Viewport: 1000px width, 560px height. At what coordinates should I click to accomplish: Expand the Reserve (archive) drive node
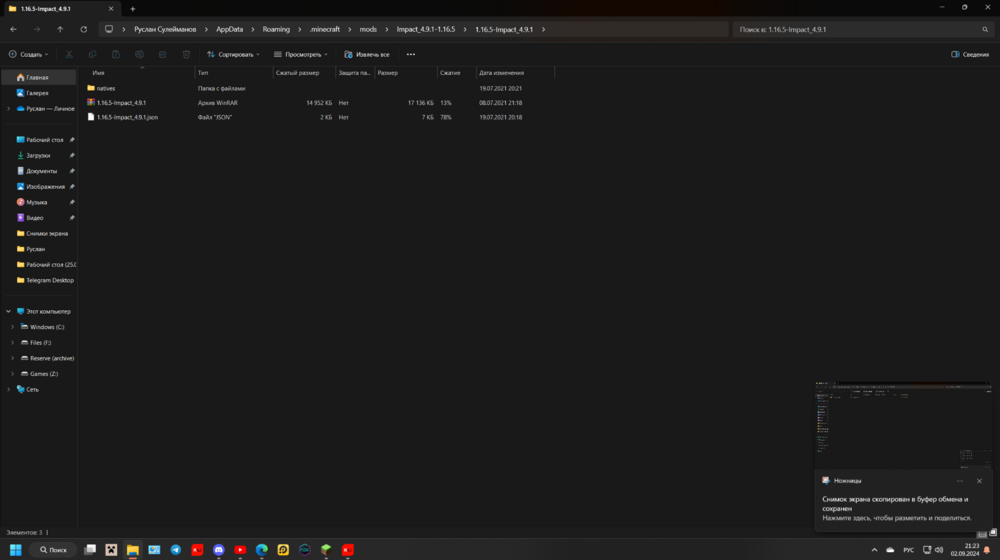13,358
